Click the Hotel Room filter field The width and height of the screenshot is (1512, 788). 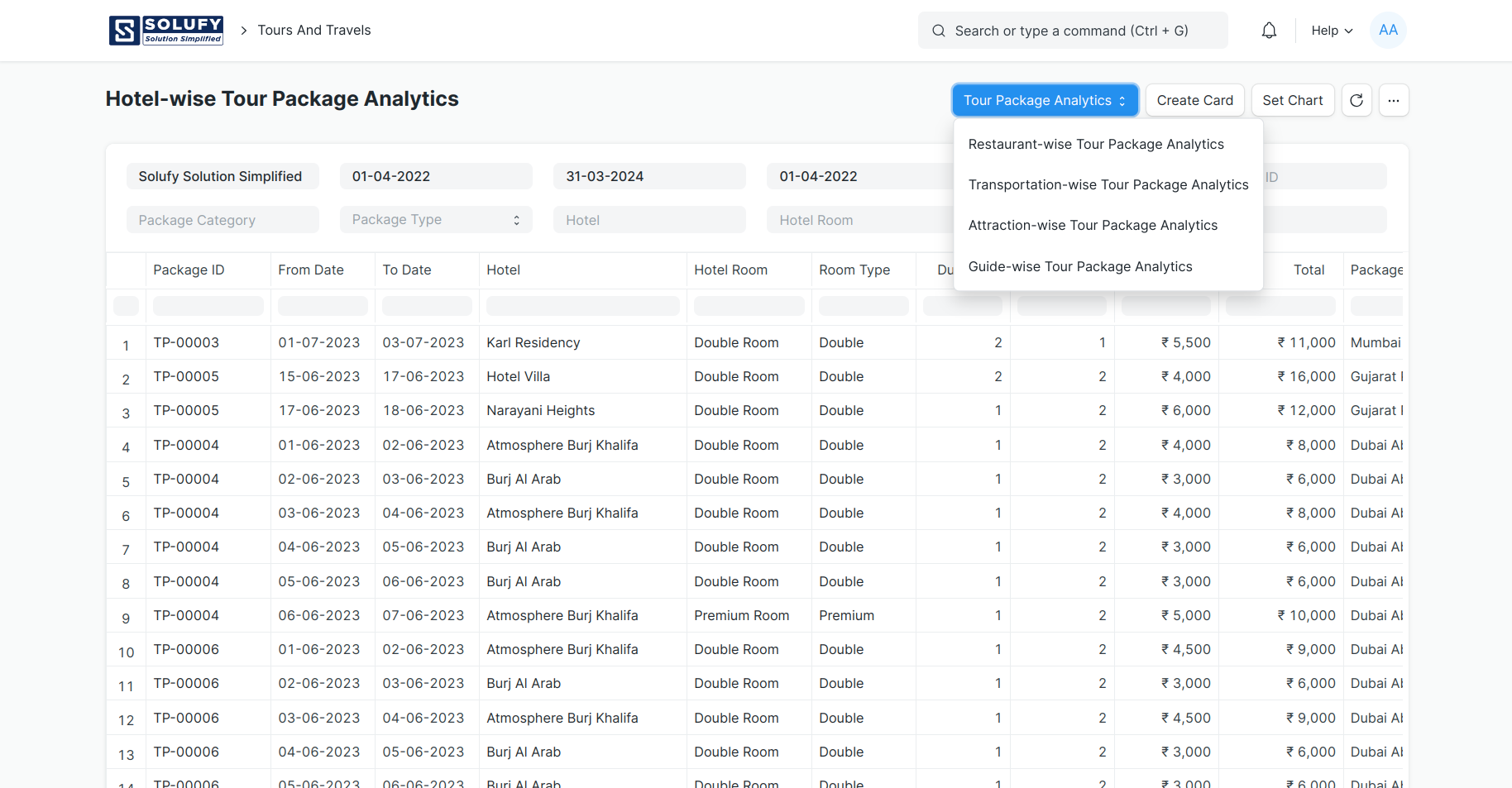(860, 220)
